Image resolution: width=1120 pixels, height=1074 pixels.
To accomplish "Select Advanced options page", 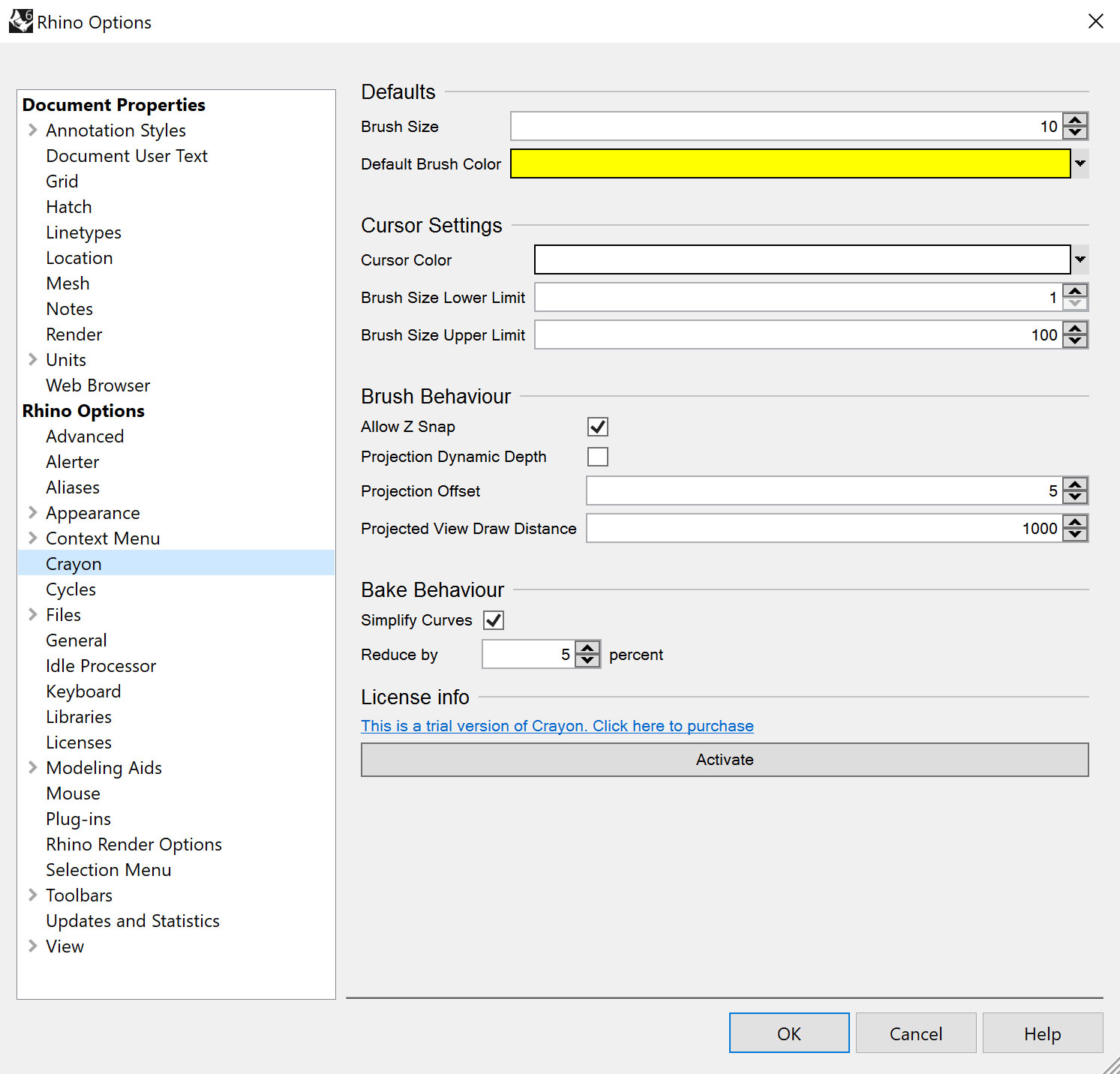I will tap(85, 436).
